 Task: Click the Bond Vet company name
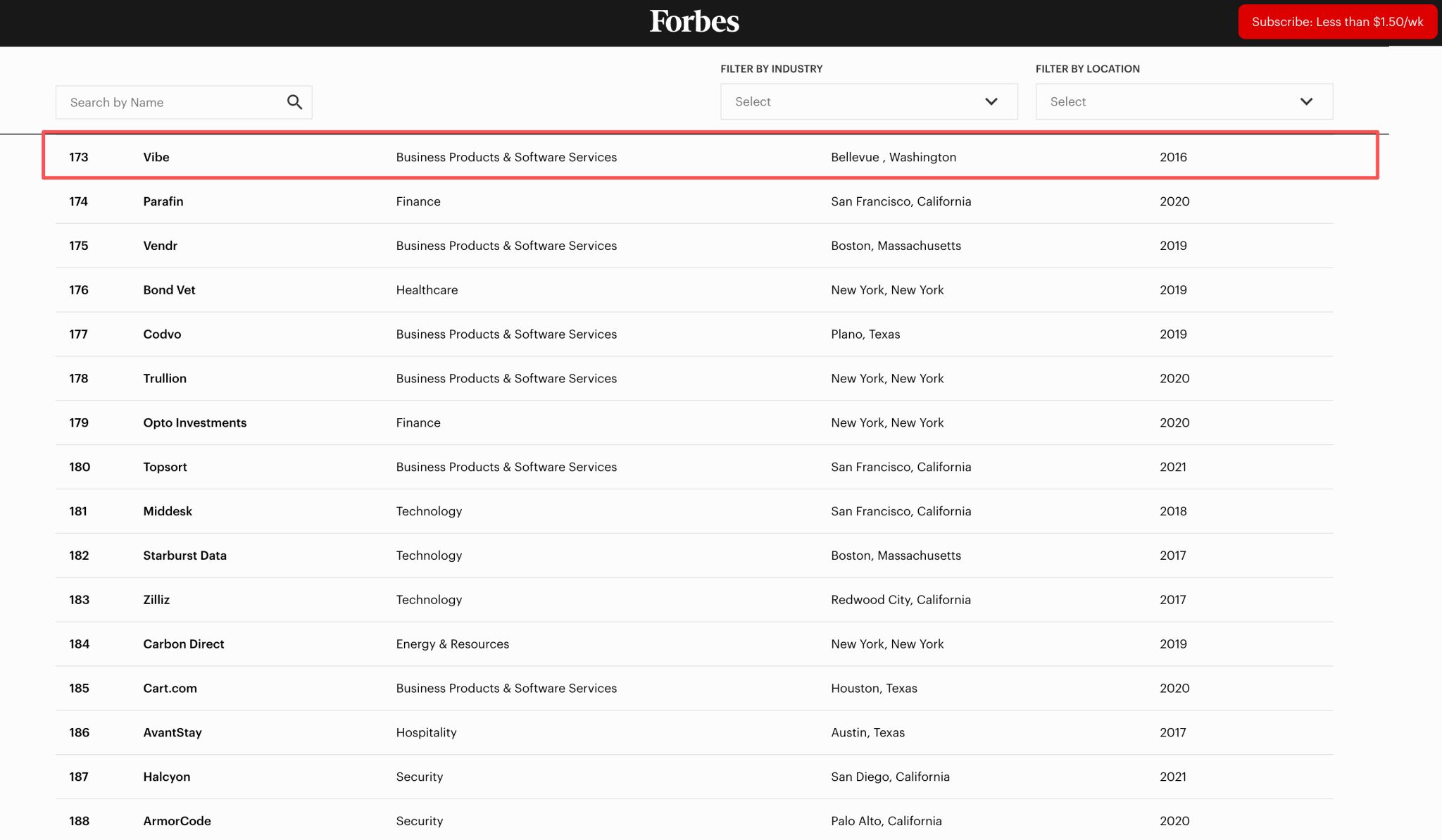[169, 290]
